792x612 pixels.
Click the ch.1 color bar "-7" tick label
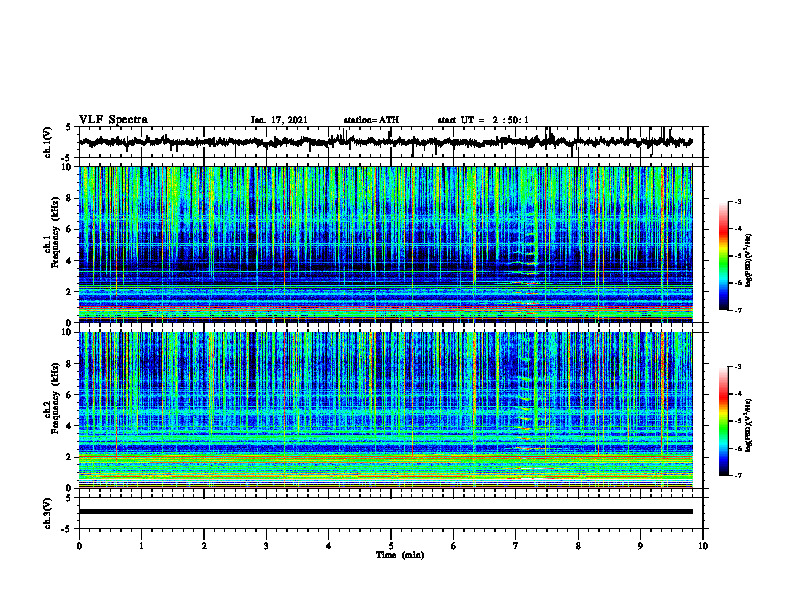[737, 310]
